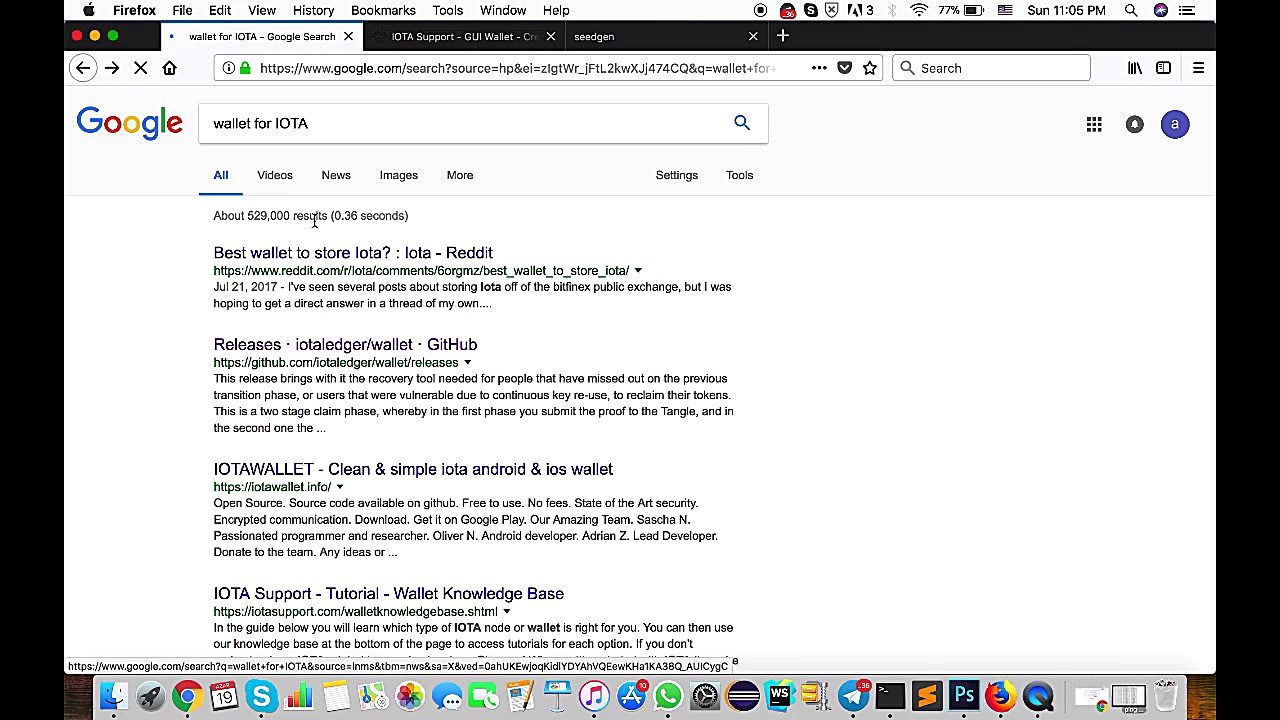Screen dimensions: 1280x720
Task: Switch to the IOTA Support tab
Action: click(463, 36)
